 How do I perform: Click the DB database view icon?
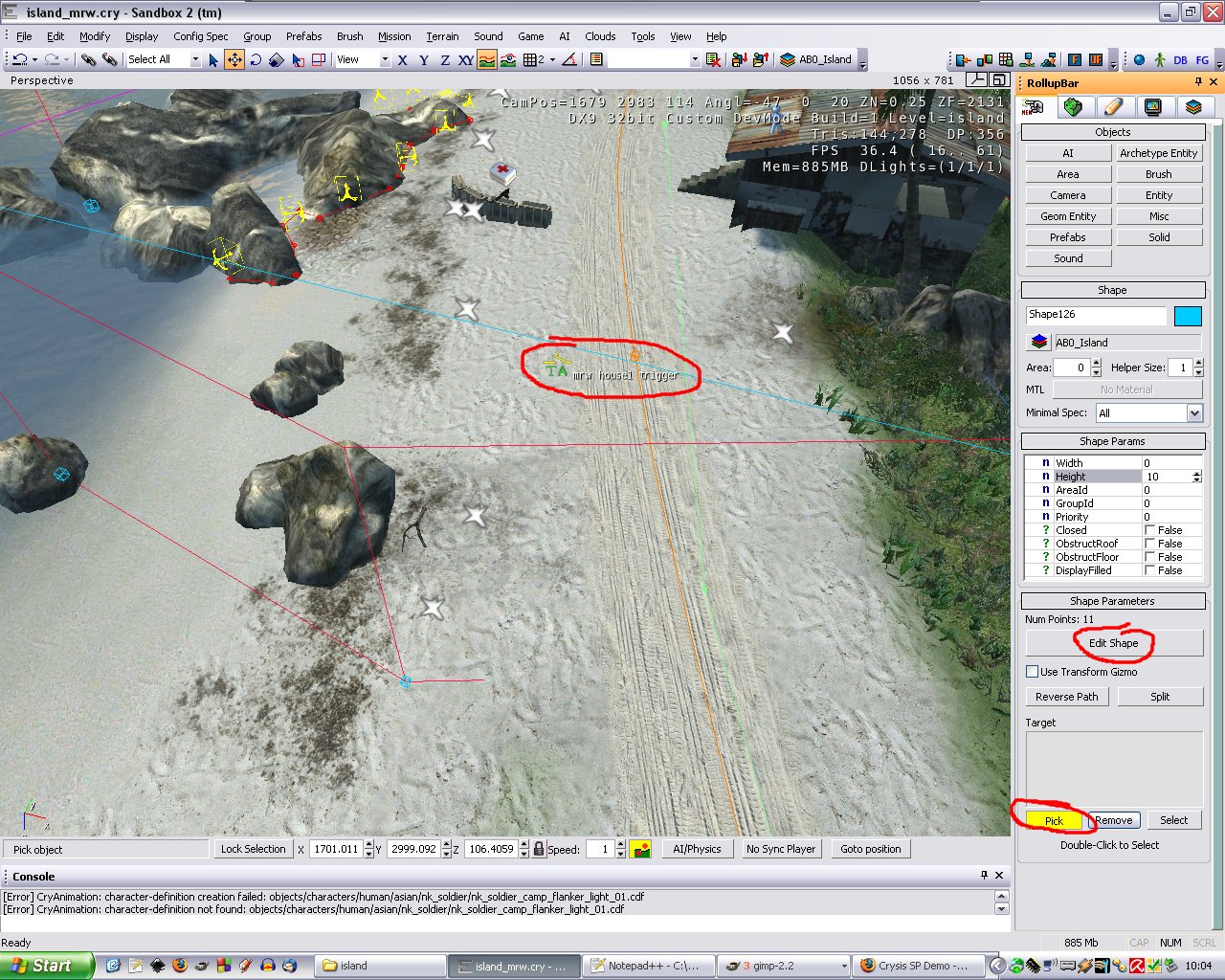point(1180,59)
